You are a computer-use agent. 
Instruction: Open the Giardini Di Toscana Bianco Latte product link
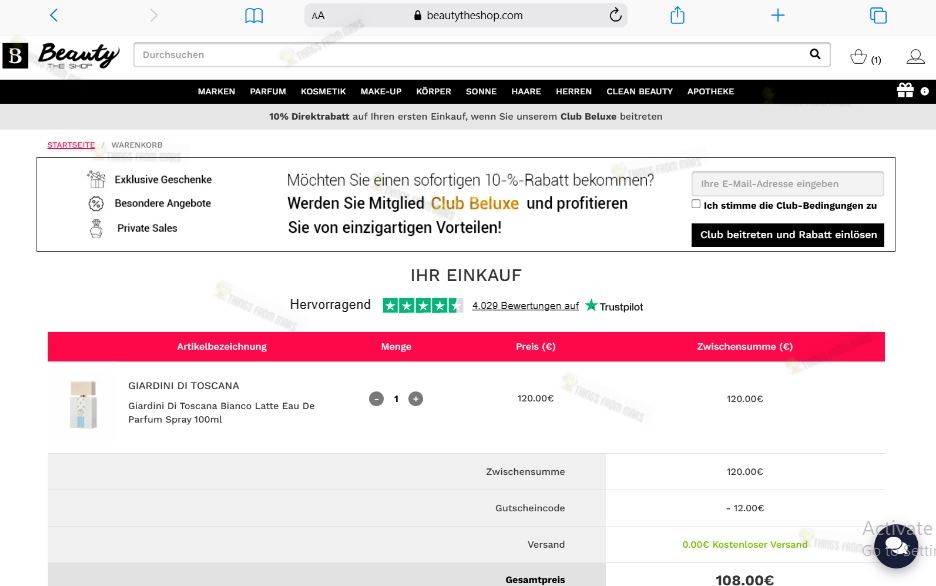point(221,412)
